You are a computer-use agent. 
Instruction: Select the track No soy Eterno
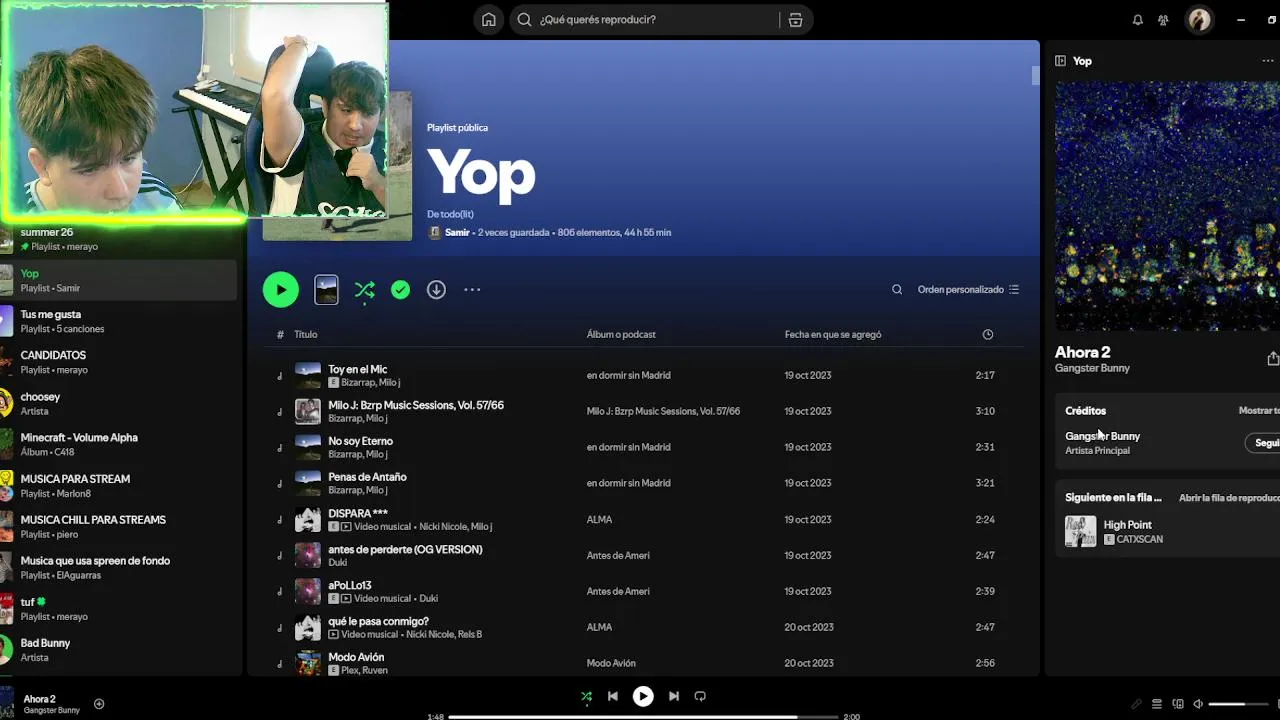tap(361, 441)
